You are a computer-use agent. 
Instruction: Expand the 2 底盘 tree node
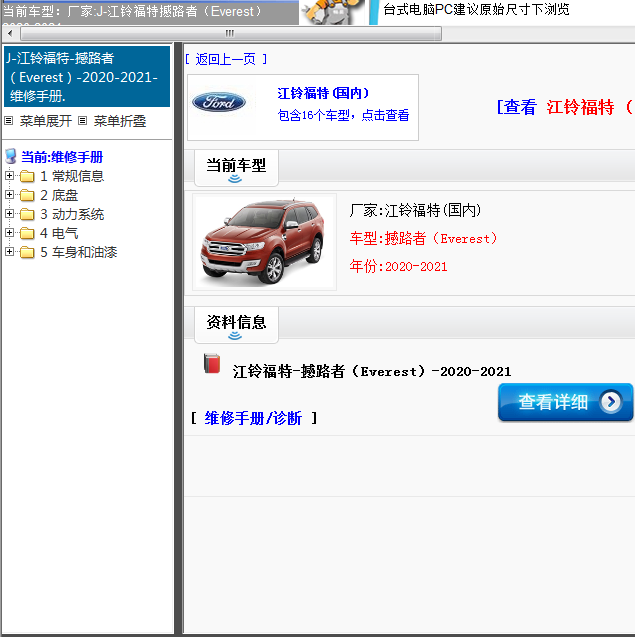click(x=9, y=195)
